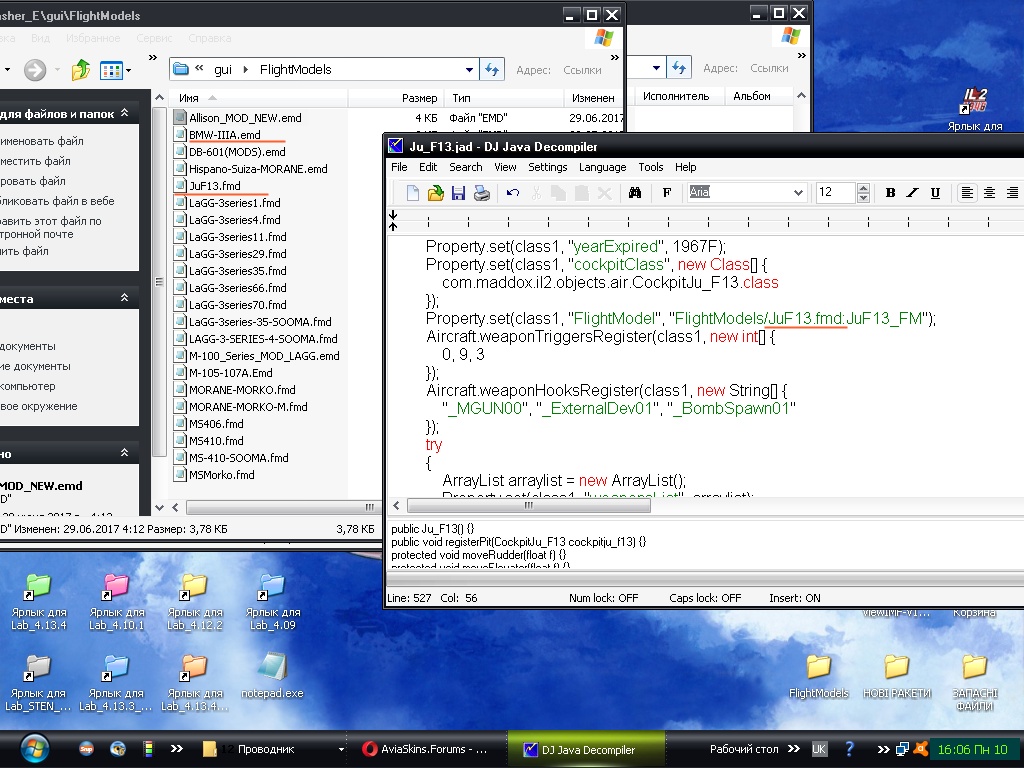Open Find with binoculars icon

pos(634,193)
